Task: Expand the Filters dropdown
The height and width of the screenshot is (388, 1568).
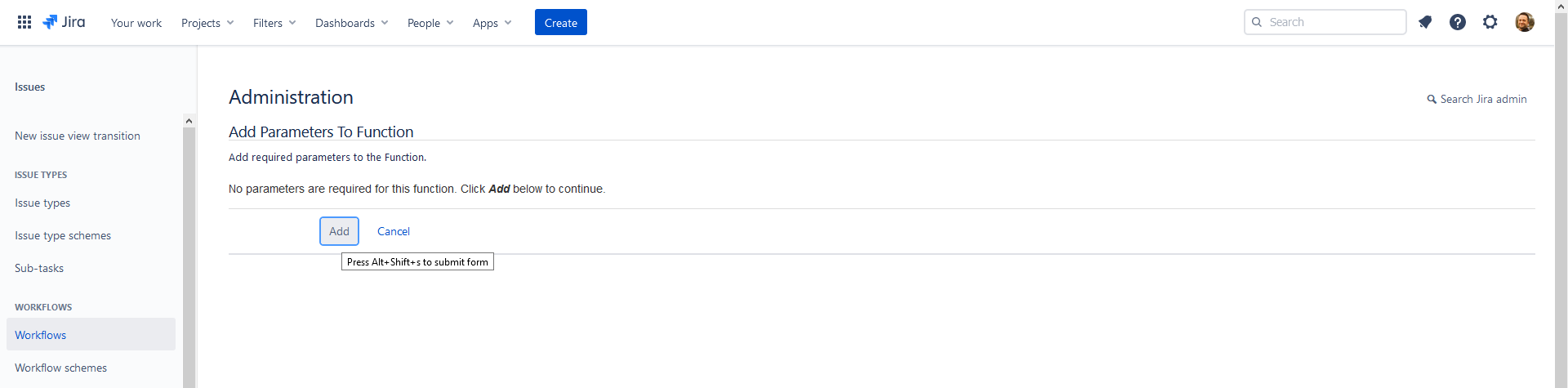Action: [x=274, y=23]
